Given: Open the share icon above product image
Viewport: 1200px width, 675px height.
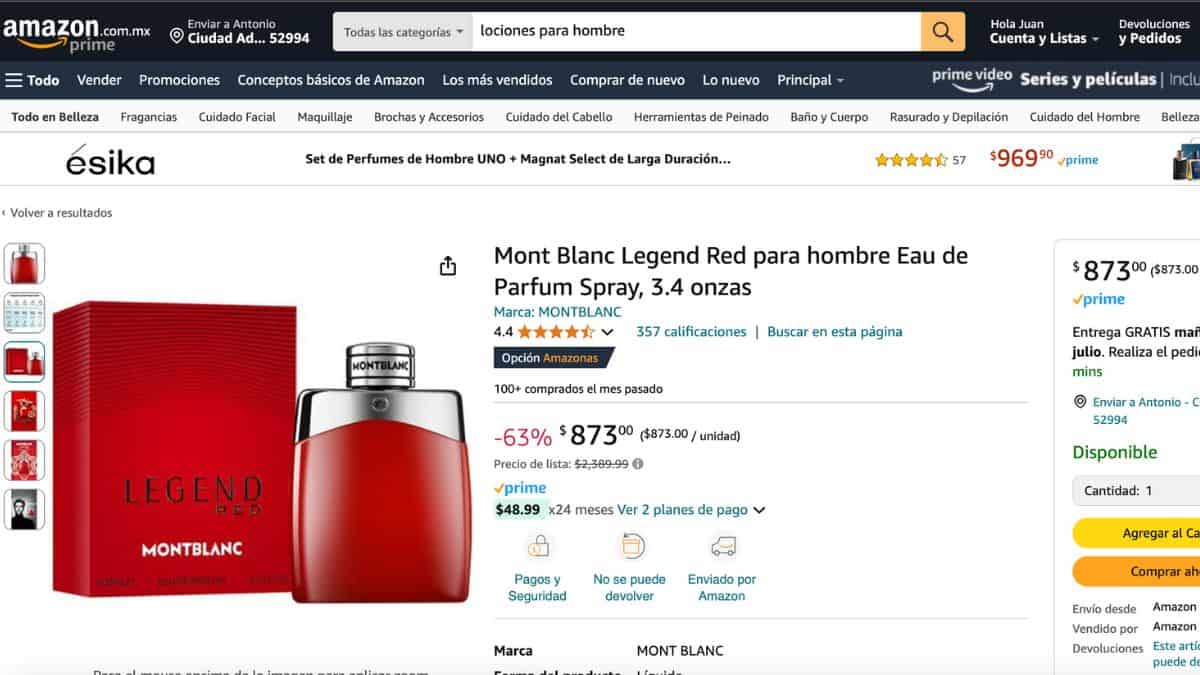Looking at the screenshot, I should 448,265.
